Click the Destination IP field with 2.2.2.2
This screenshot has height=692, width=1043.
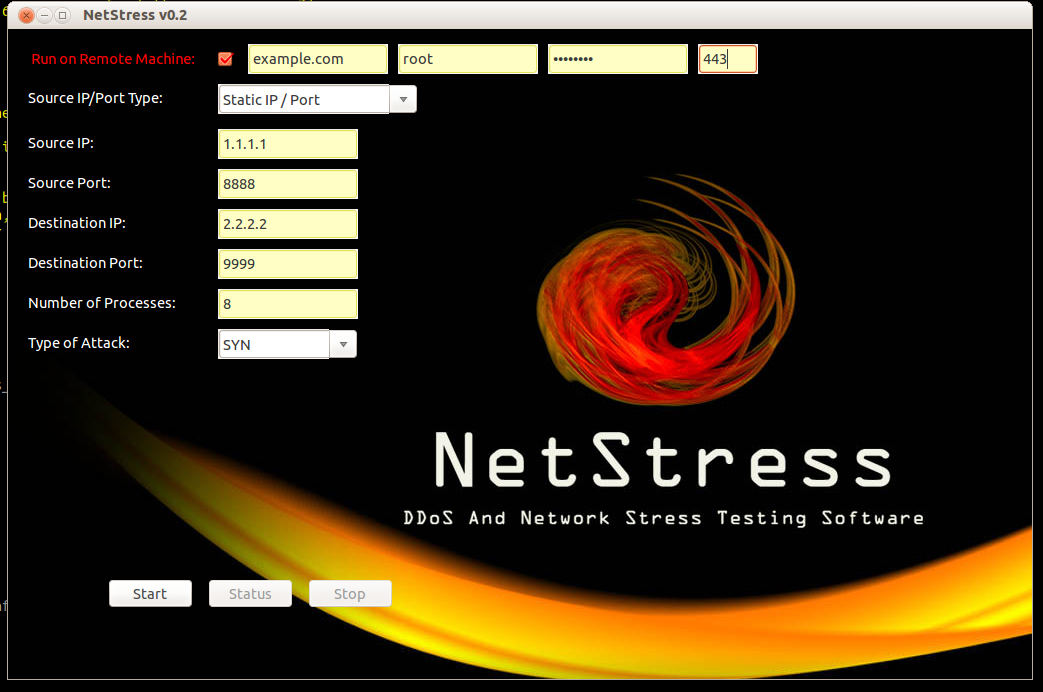(287, 224)
